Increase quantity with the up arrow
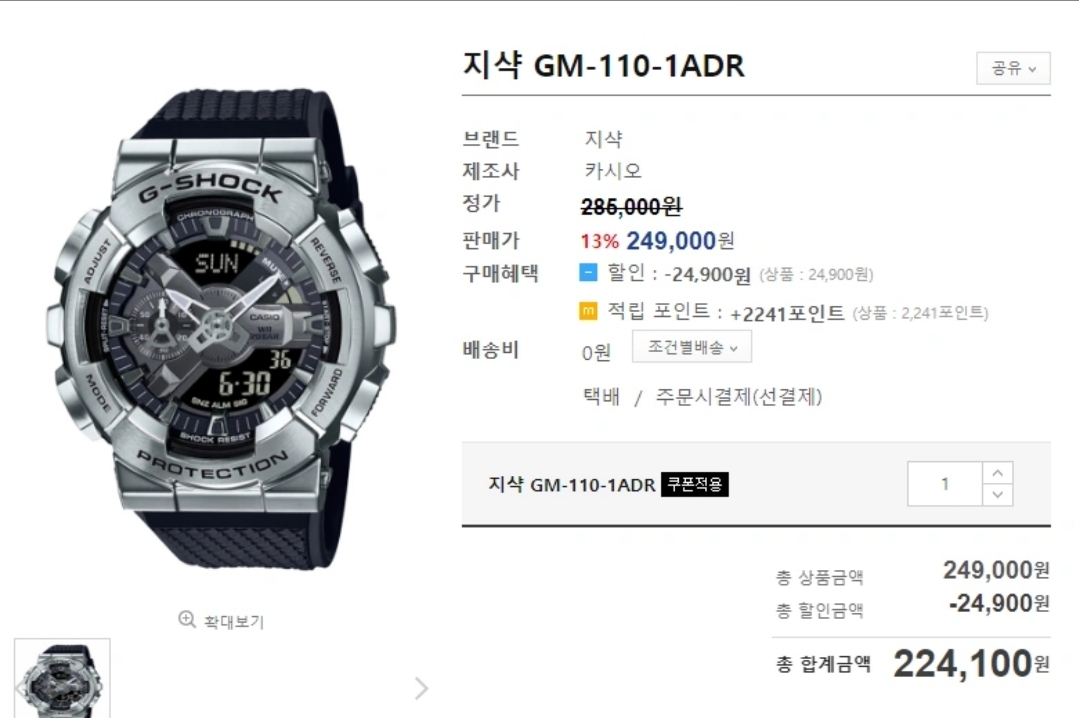The image size is (1079, 718). coord(997,473)
